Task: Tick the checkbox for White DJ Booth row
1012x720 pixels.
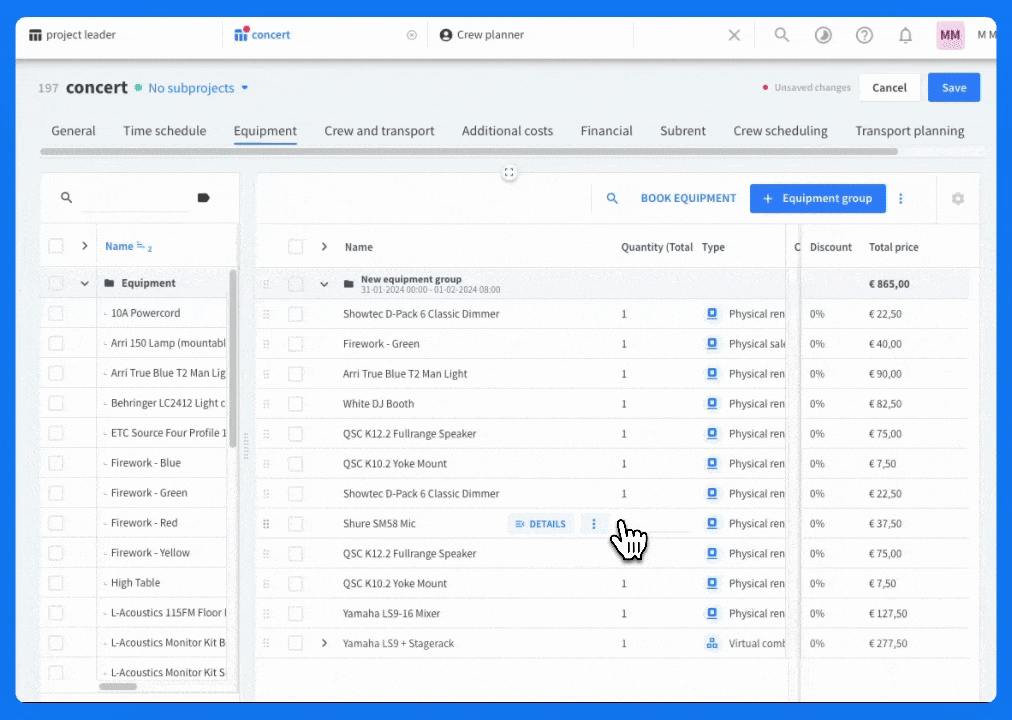Action: (296, 404)
